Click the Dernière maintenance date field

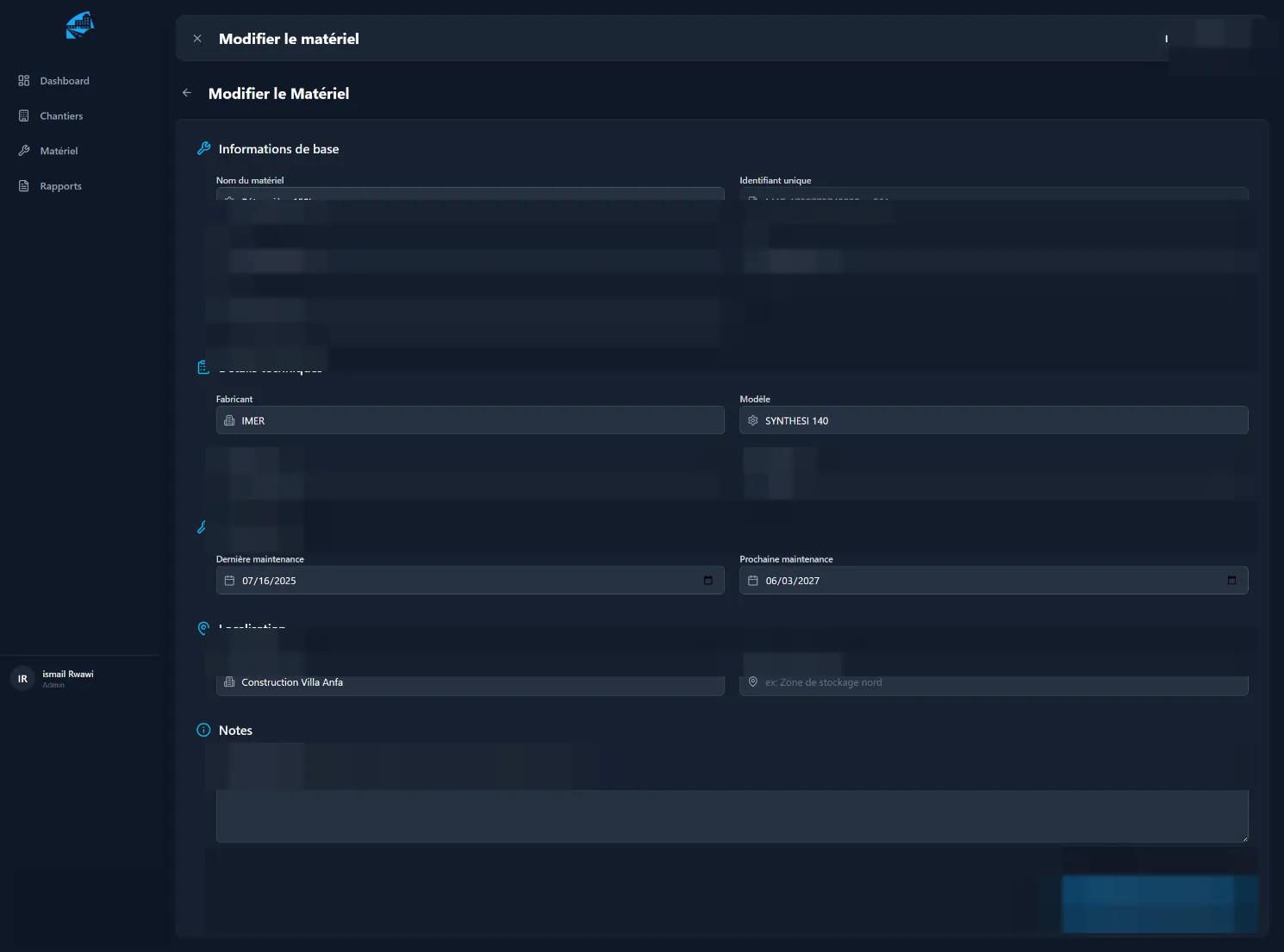[x=470, y=581]
